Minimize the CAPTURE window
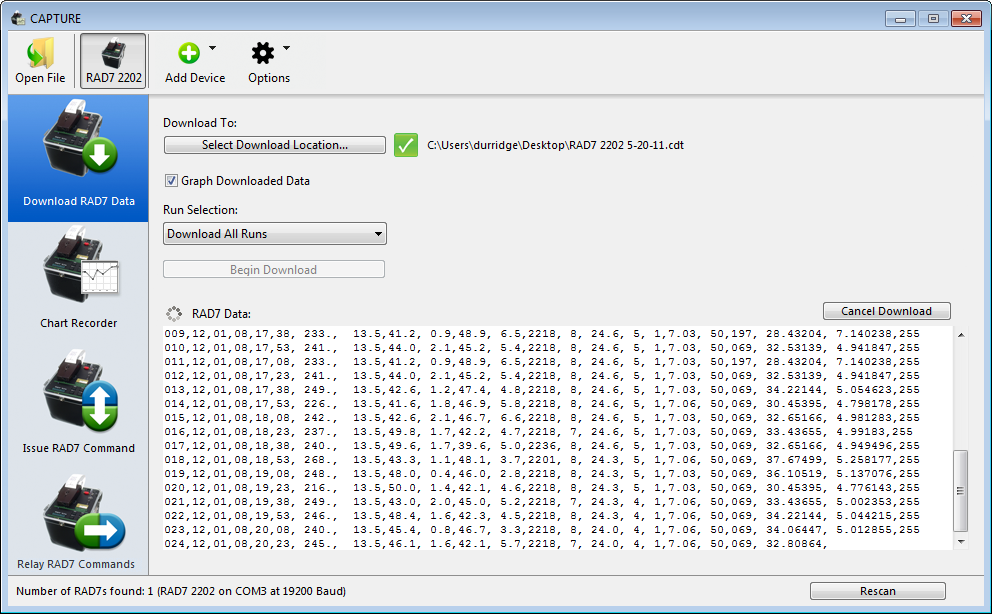Screen dimensions: 992x614 tap(900, 19)
